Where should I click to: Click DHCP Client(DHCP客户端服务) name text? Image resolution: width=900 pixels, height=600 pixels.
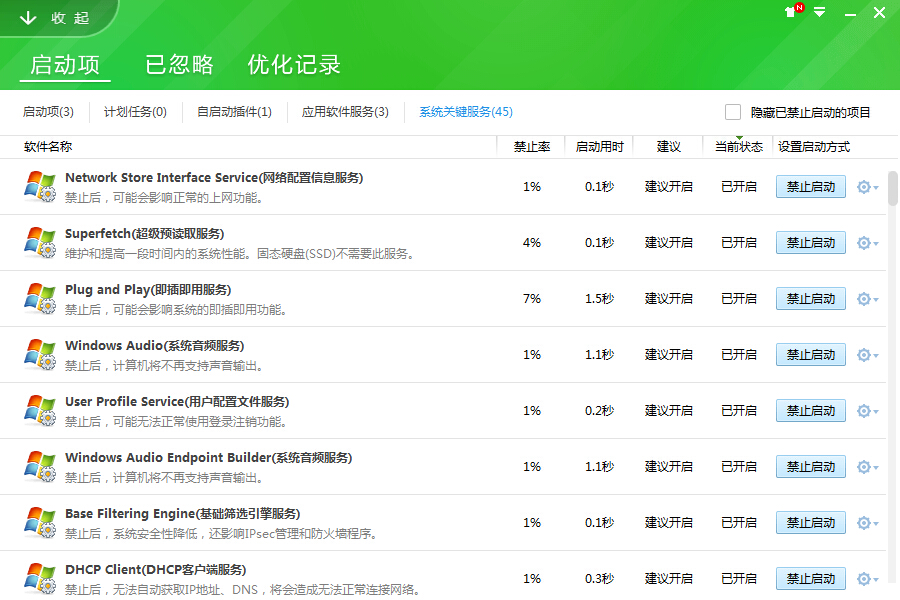coord(156,570)
